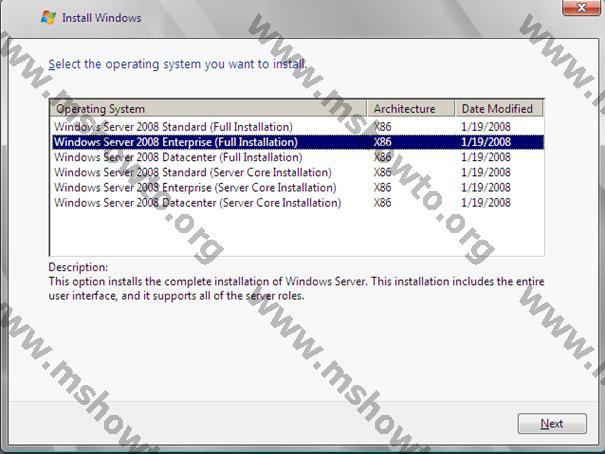Image resolution: width=605 pixels, height=454 pixels.
Task: Click 1/19/2008 date in Enterprise Full Installation row
Action: (486, 142)
